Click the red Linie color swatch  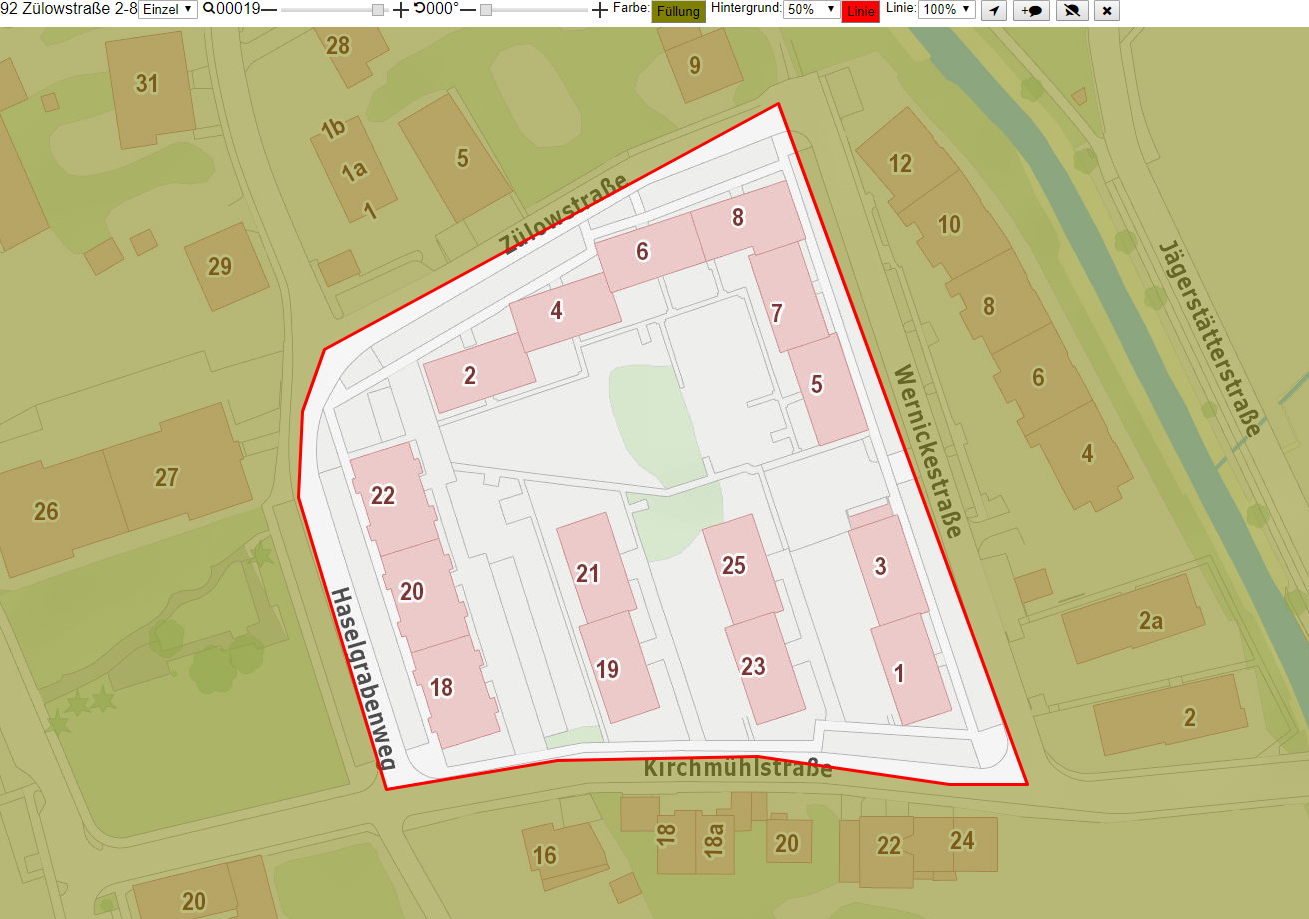[860, 12]
